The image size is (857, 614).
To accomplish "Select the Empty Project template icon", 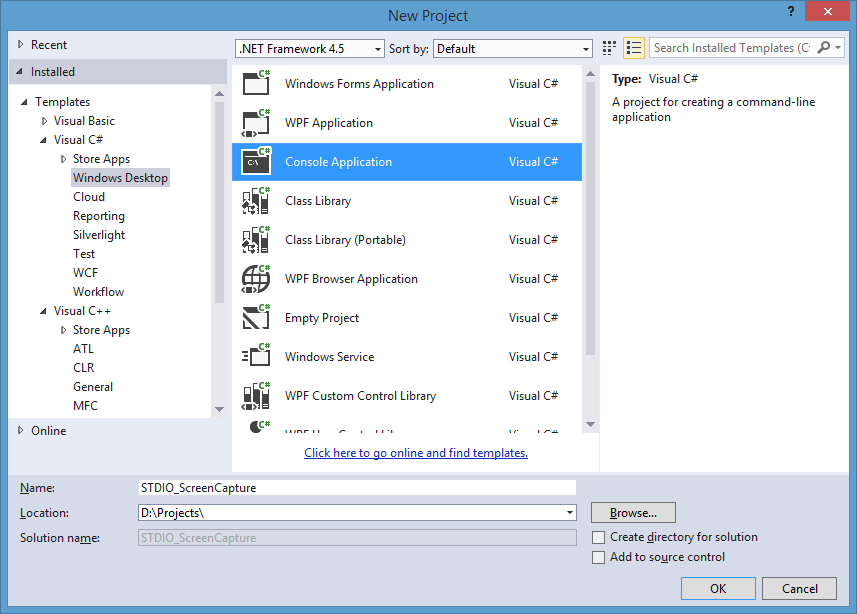I will 256,318.
